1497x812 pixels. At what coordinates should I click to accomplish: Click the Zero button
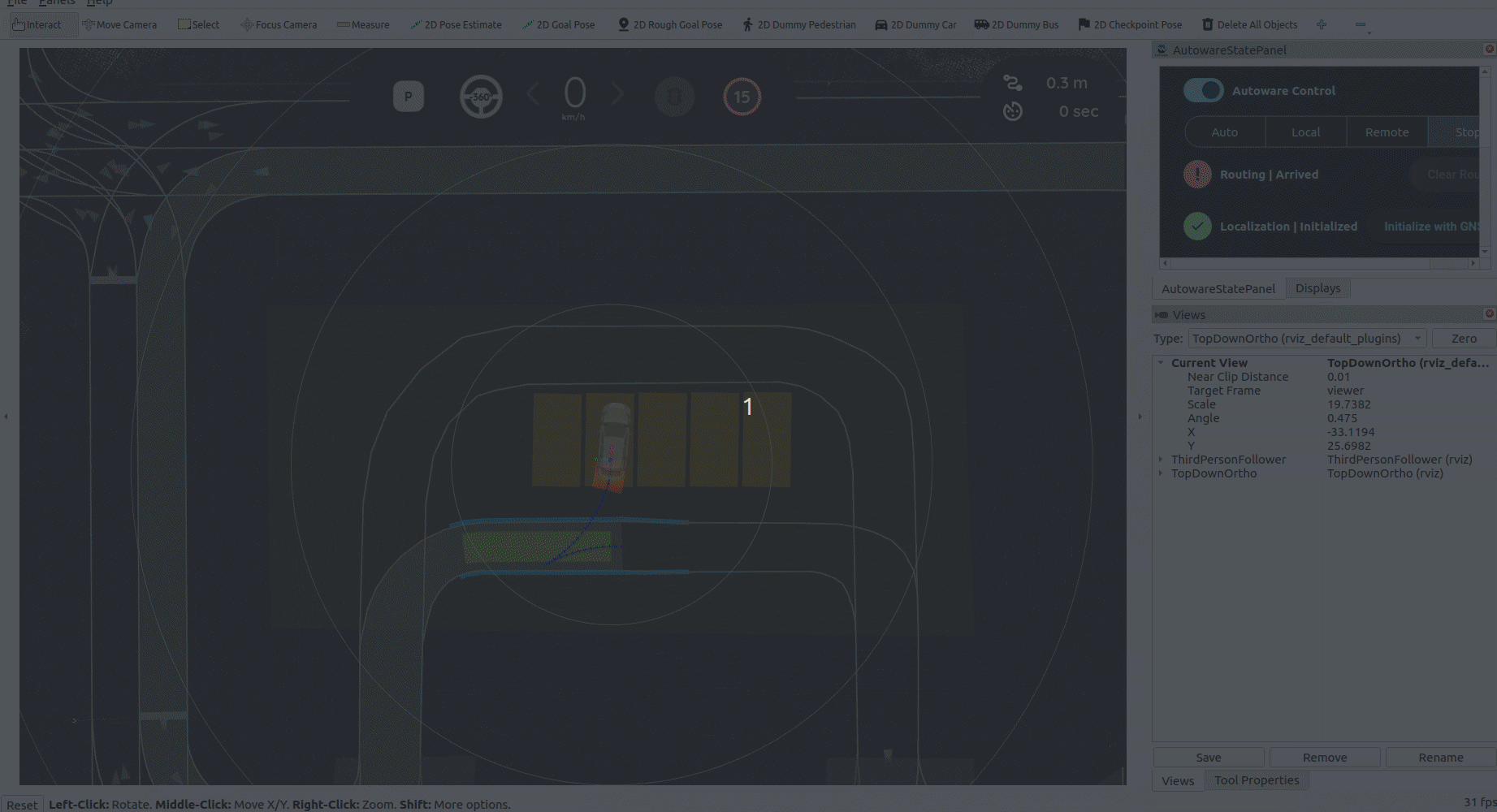tap(1464, 339)
